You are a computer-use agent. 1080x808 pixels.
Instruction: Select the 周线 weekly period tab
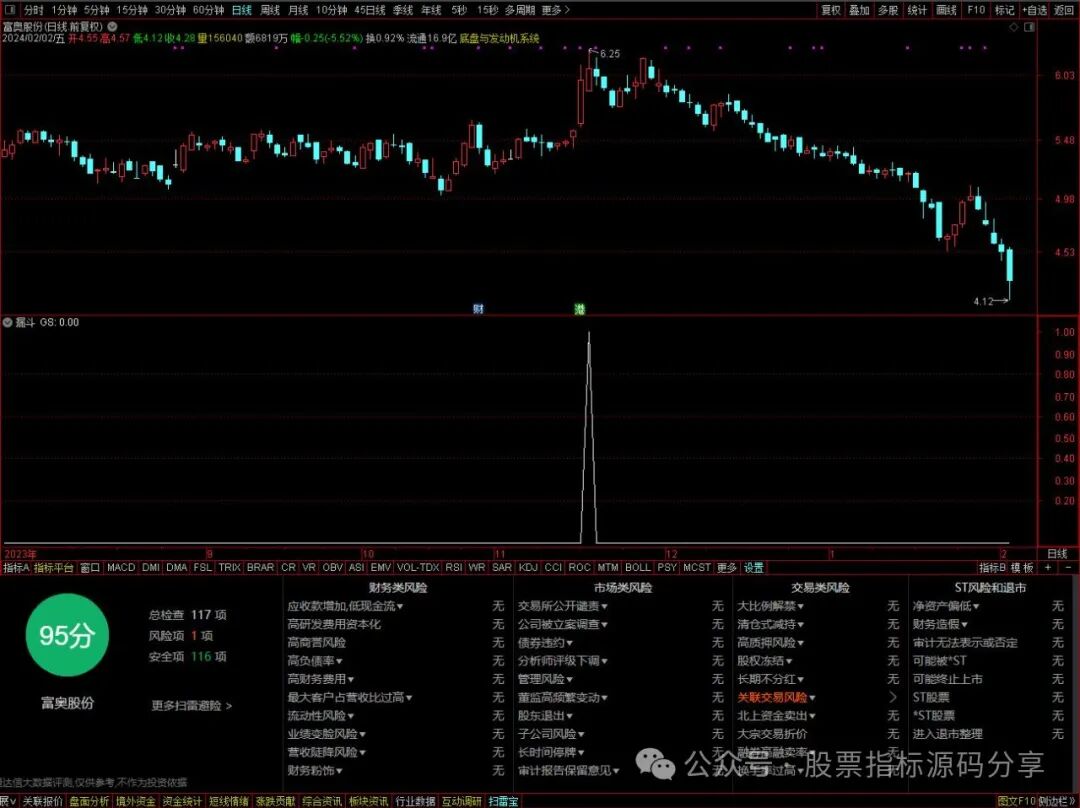pyautogui.click(x=270, y=10)
